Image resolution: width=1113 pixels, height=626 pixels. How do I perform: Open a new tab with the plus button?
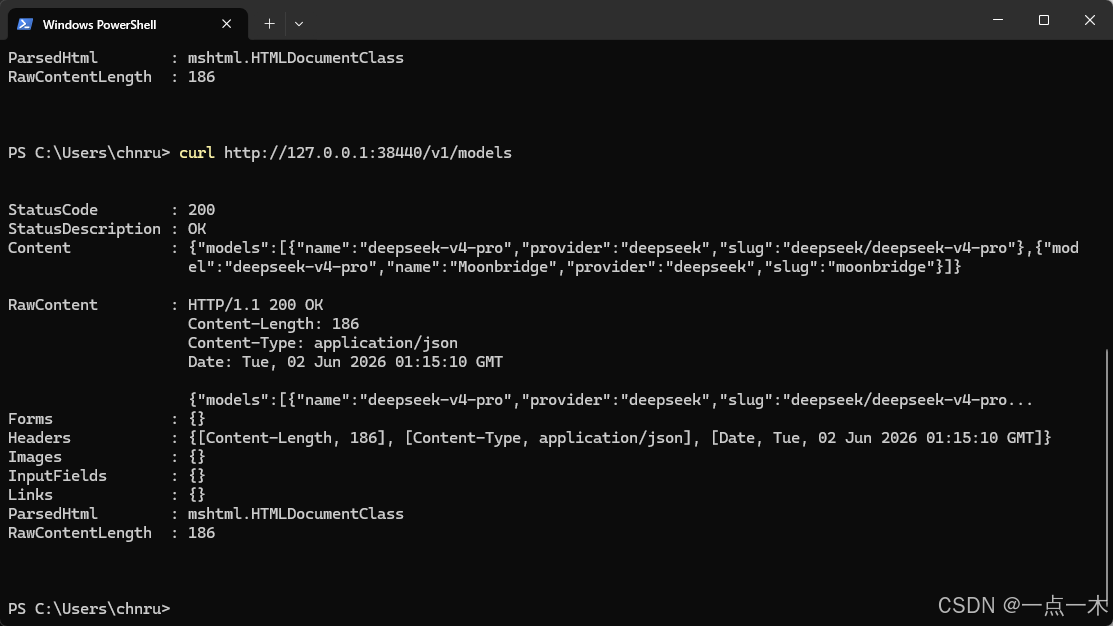coord(269,23)
